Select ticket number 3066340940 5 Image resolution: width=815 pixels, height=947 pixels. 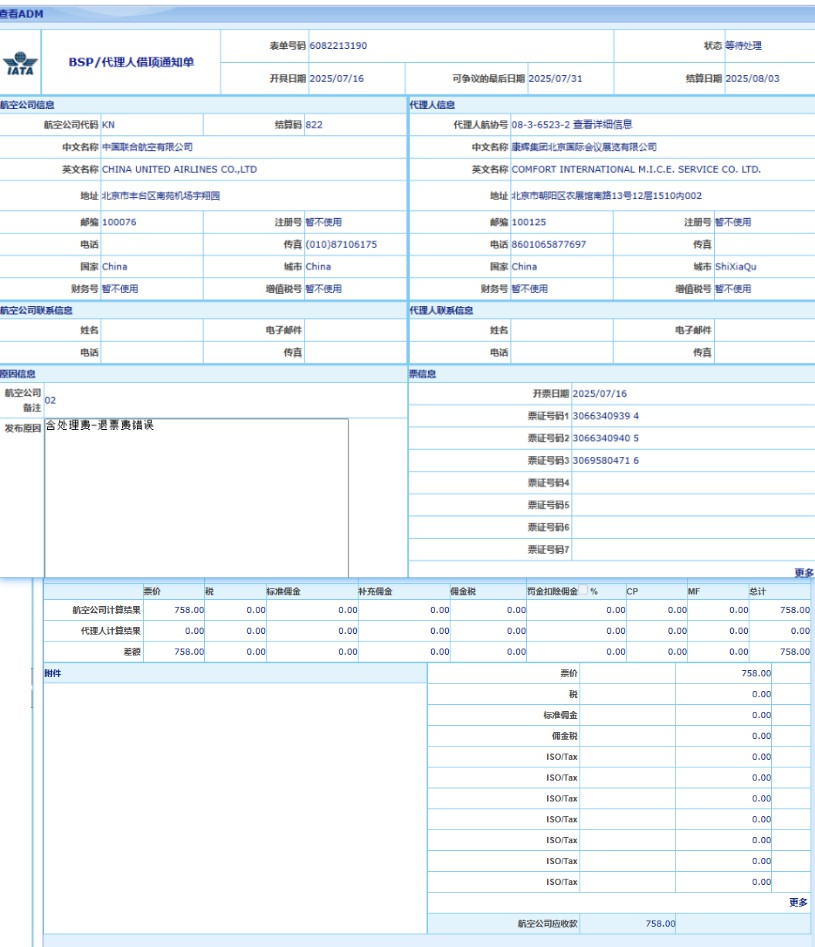[605, 438]
